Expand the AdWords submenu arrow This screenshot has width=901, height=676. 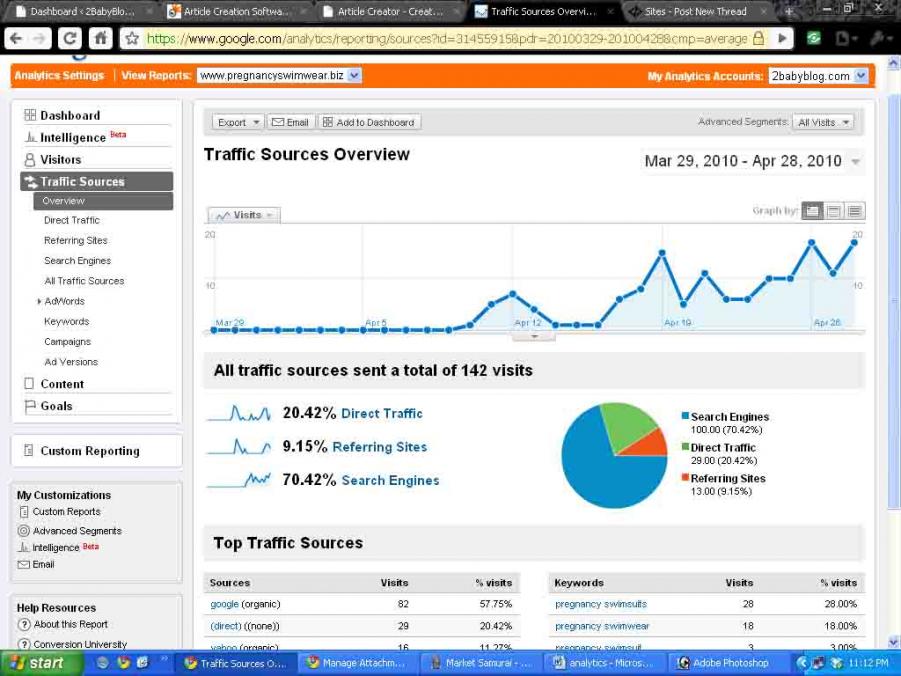38,301
